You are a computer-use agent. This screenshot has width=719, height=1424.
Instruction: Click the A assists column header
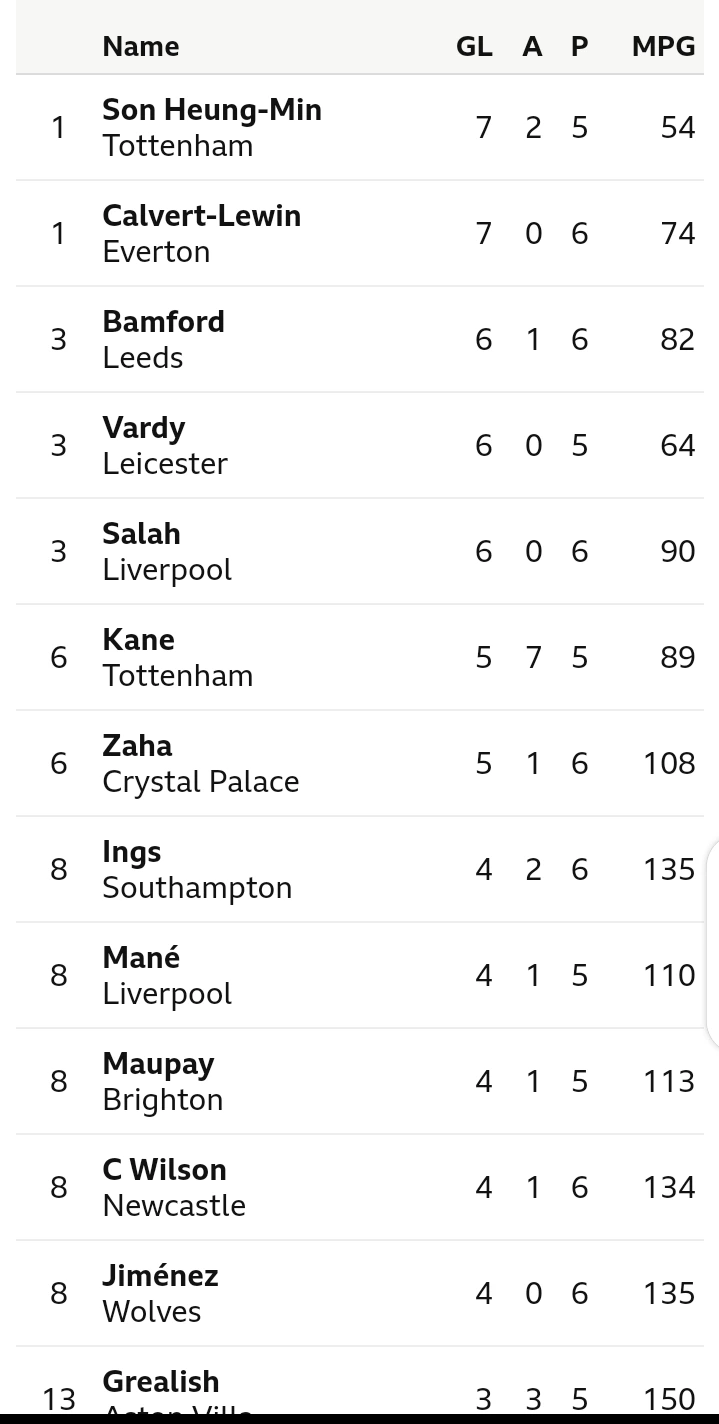[x=532, y=46]
